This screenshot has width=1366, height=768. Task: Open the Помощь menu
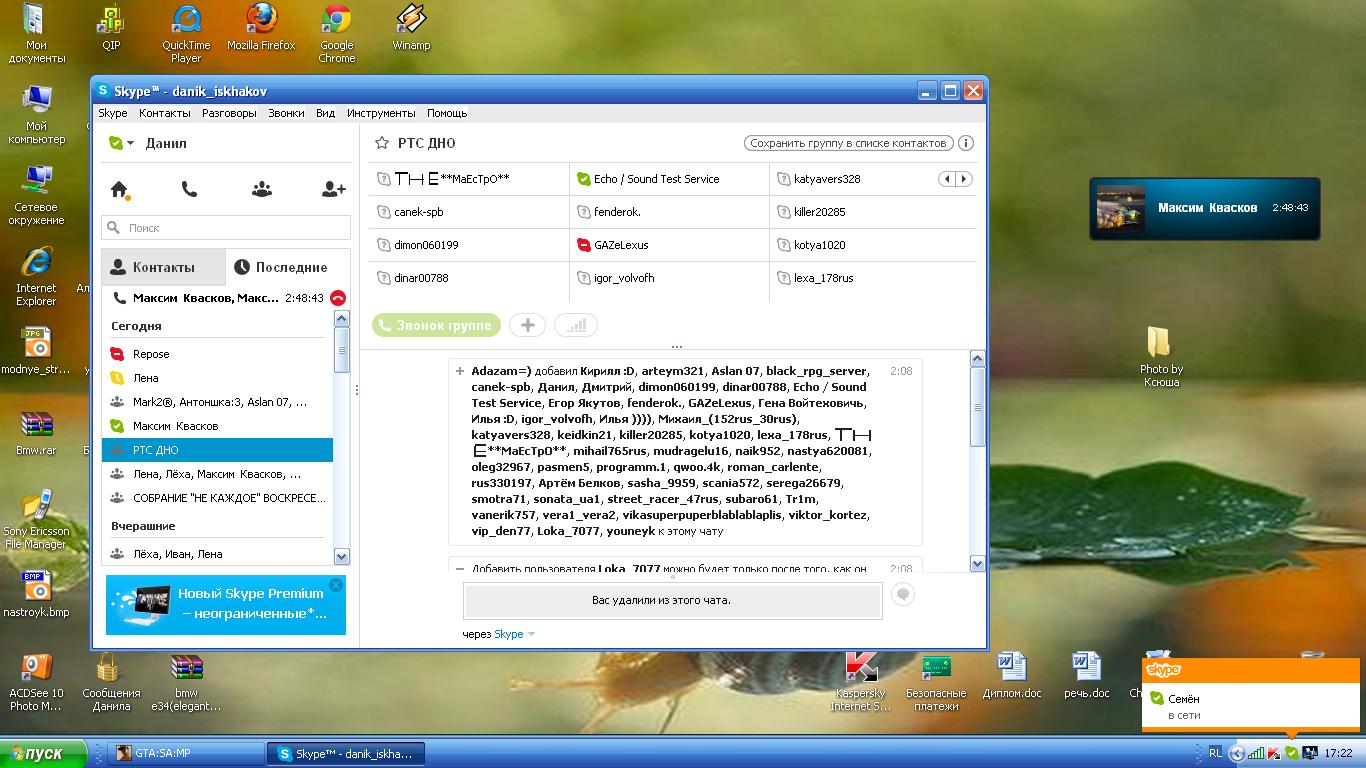coord(447,113)
